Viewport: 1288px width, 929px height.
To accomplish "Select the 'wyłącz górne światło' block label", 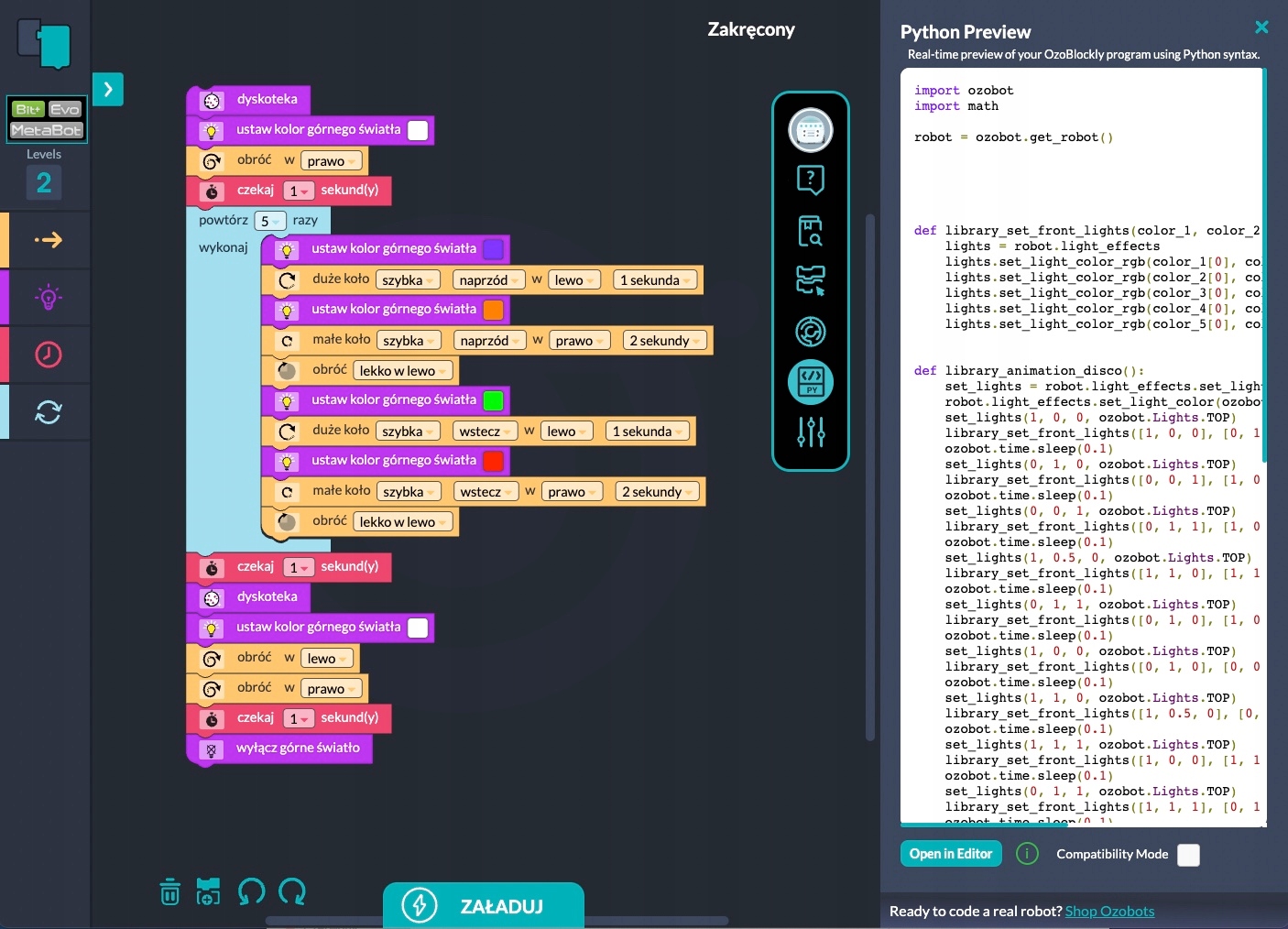I will (x=298, y=748).
